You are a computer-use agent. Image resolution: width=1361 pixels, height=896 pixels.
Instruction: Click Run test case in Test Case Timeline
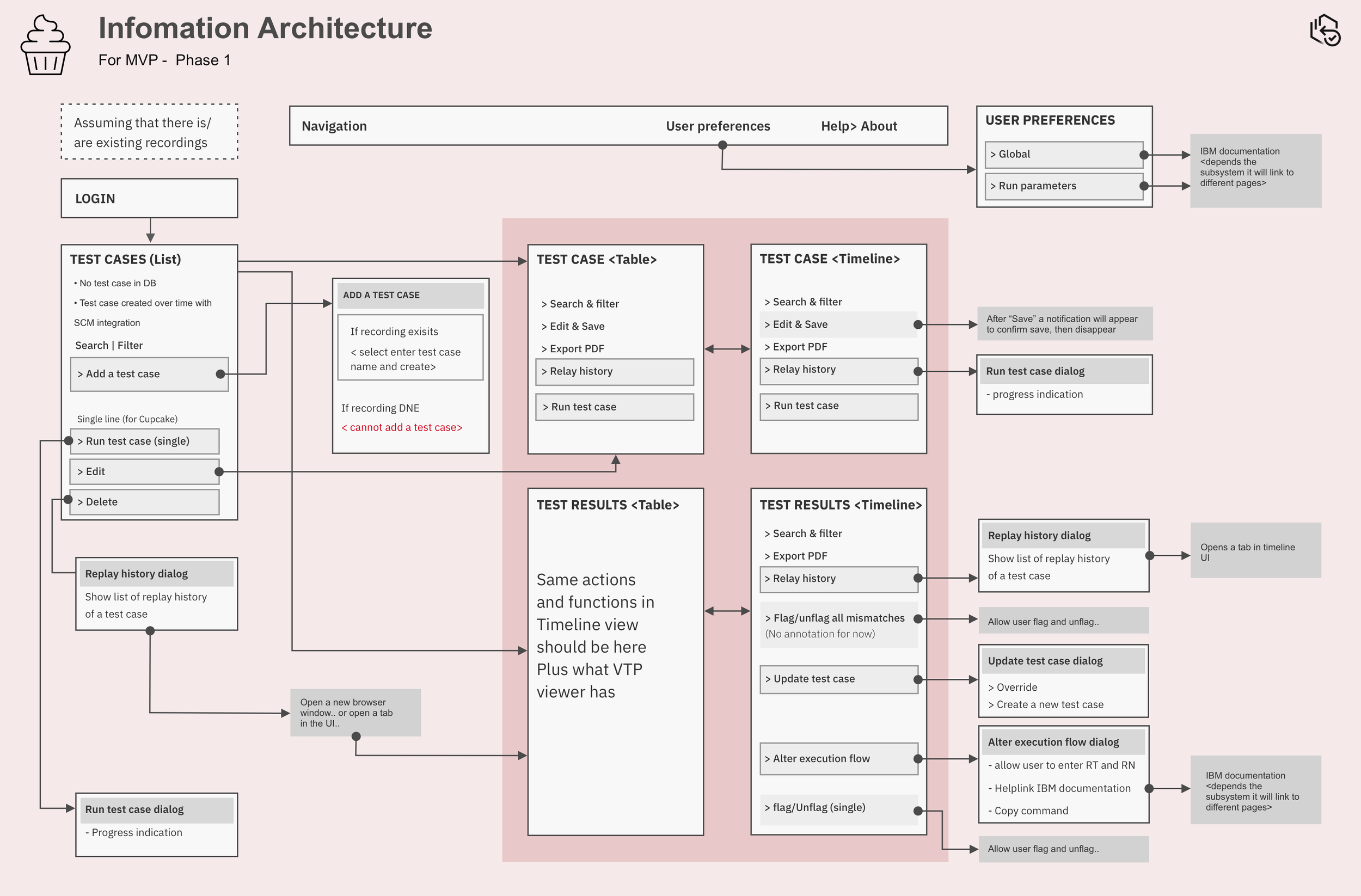[x=838, y=406]
